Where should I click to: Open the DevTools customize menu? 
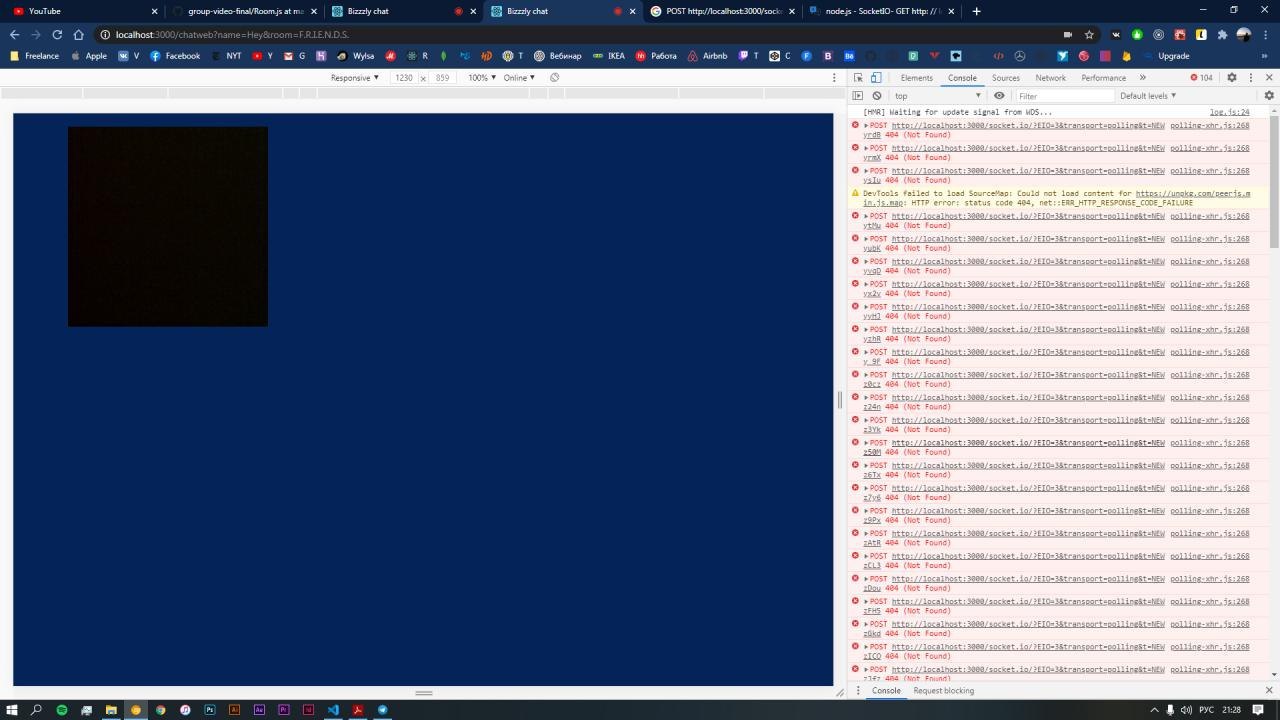pos(1251,77)
